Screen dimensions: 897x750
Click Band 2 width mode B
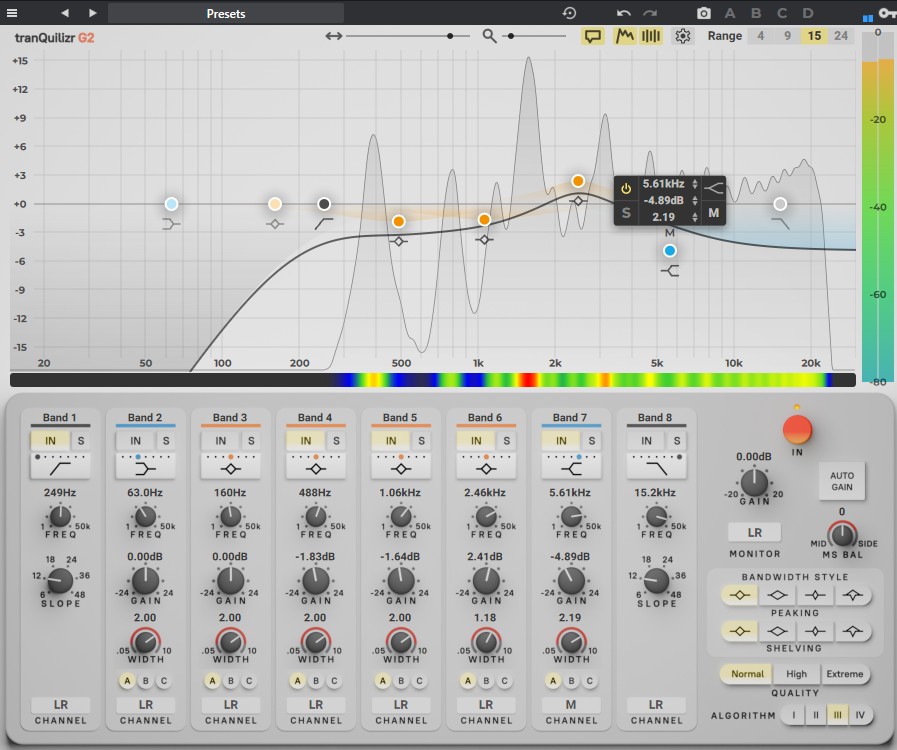tap(145, 681)
